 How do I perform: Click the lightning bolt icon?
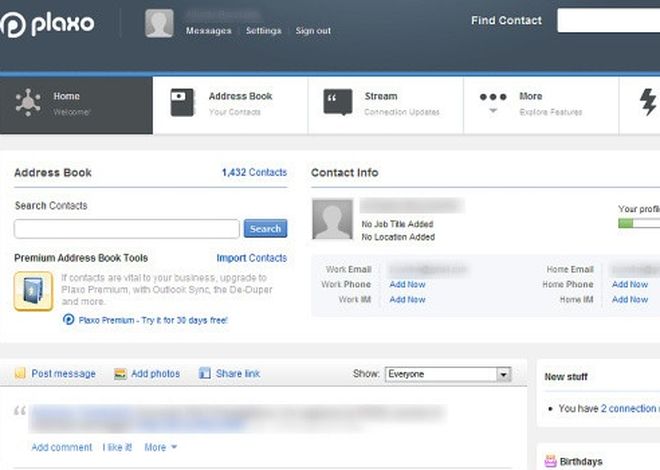coord(648,102)
